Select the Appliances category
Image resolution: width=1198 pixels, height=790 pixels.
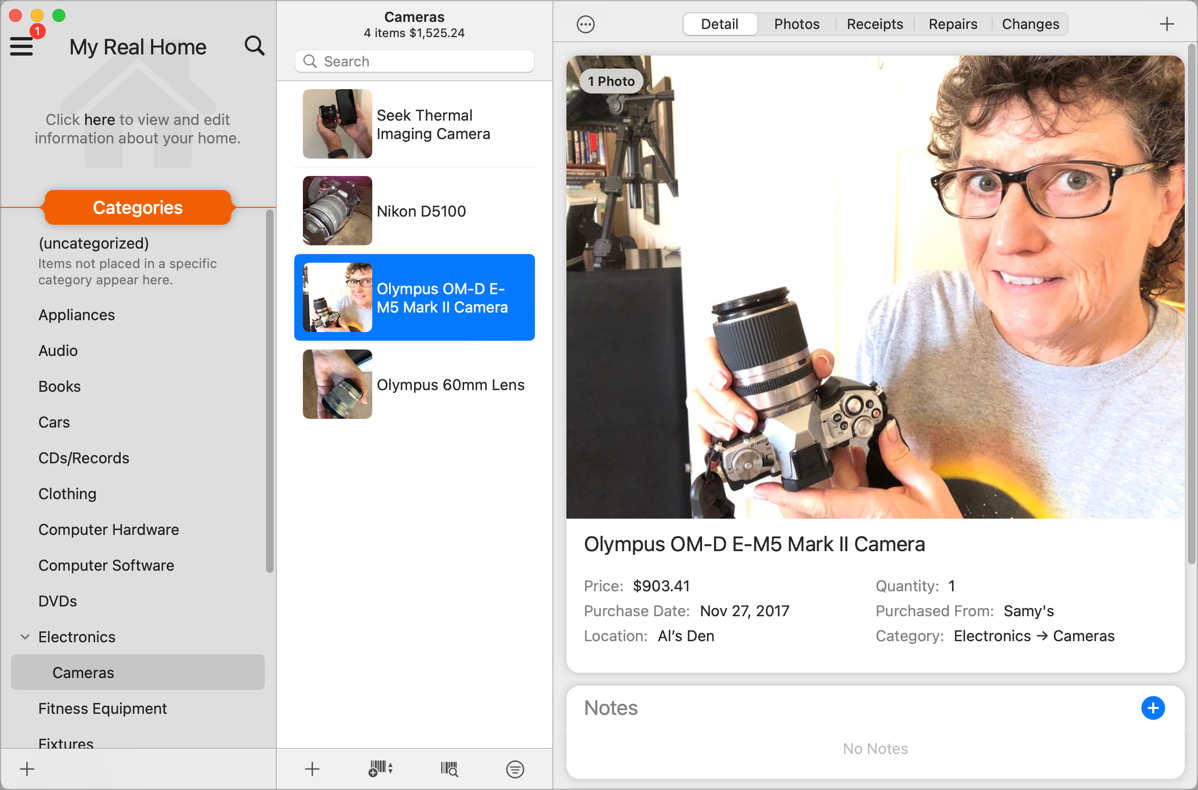76,315
